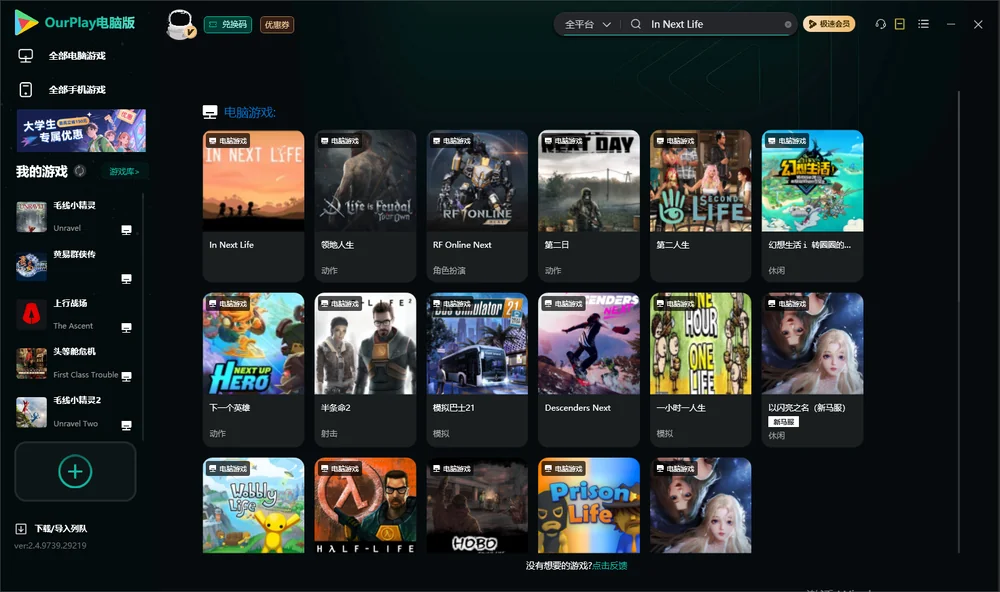Screen dimensions: 1000x592
Task: Open the 领地人生 Life is Feudal card
Action: tap(365, 206)
